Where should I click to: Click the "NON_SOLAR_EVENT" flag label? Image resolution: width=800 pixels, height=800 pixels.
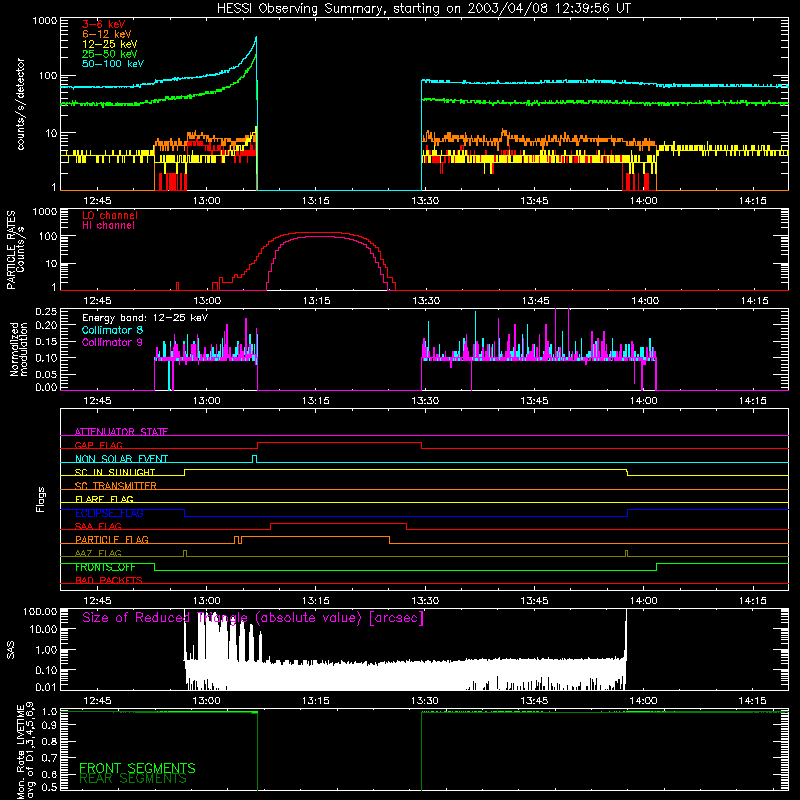pos(121,459)
